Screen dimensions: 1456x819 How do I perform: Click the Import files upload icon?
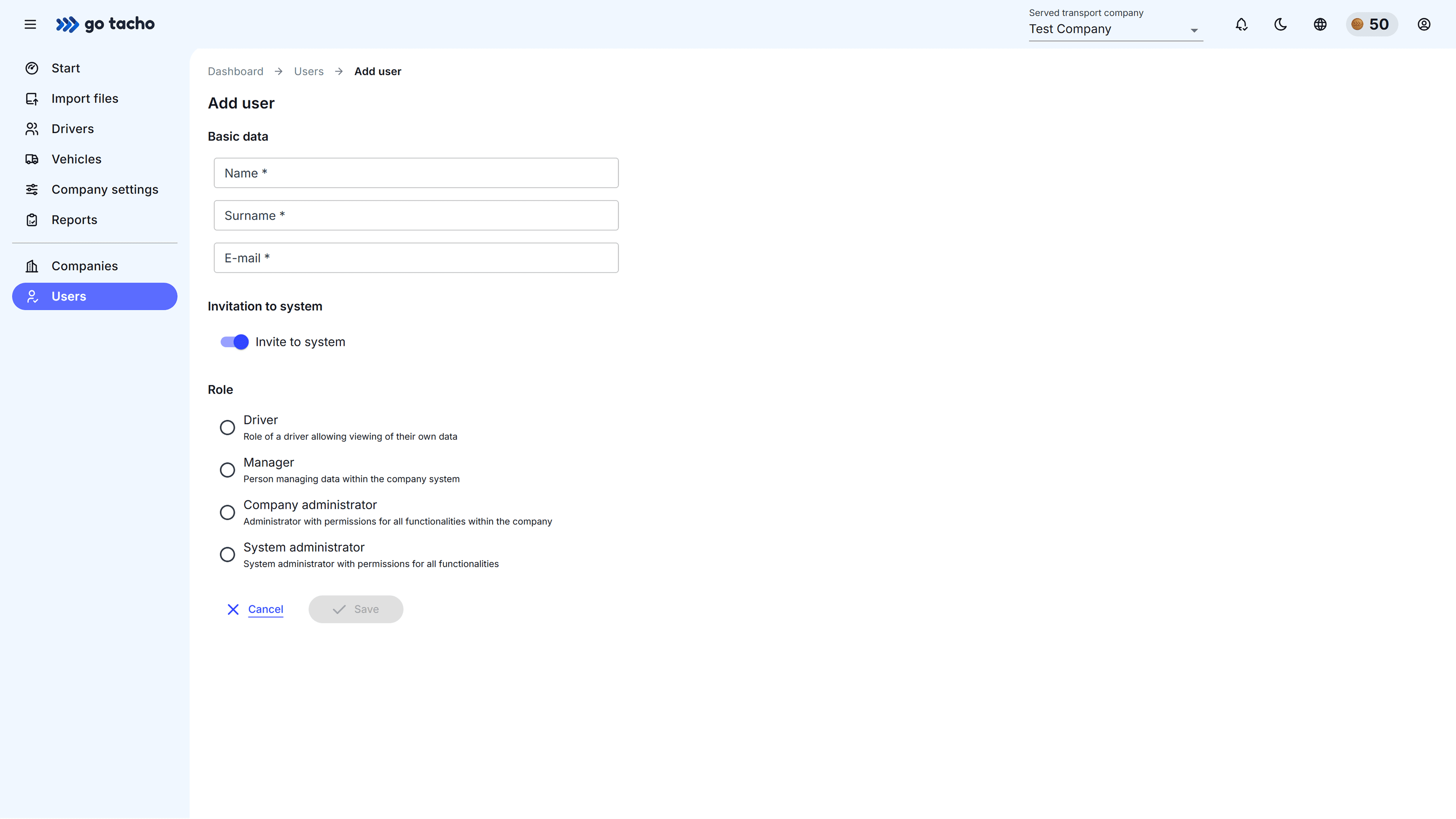click(32, 99)
